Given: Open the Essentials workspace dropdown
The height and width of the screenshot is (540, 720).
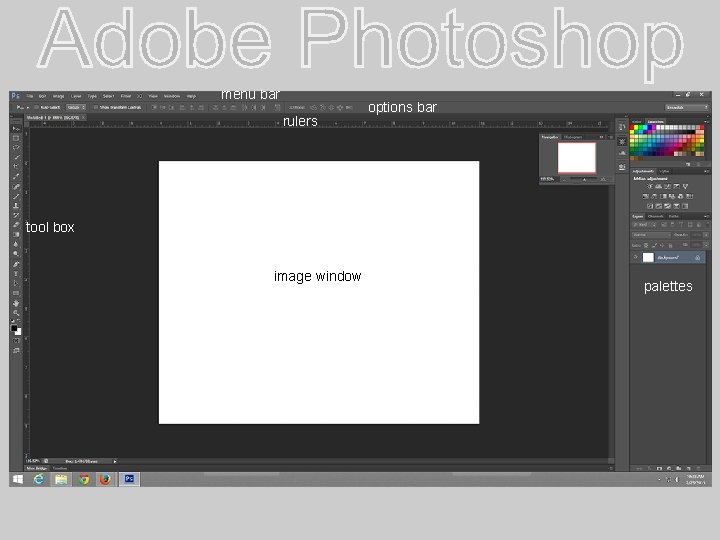Looking at the screenshot, I should [x=687, y=107].
